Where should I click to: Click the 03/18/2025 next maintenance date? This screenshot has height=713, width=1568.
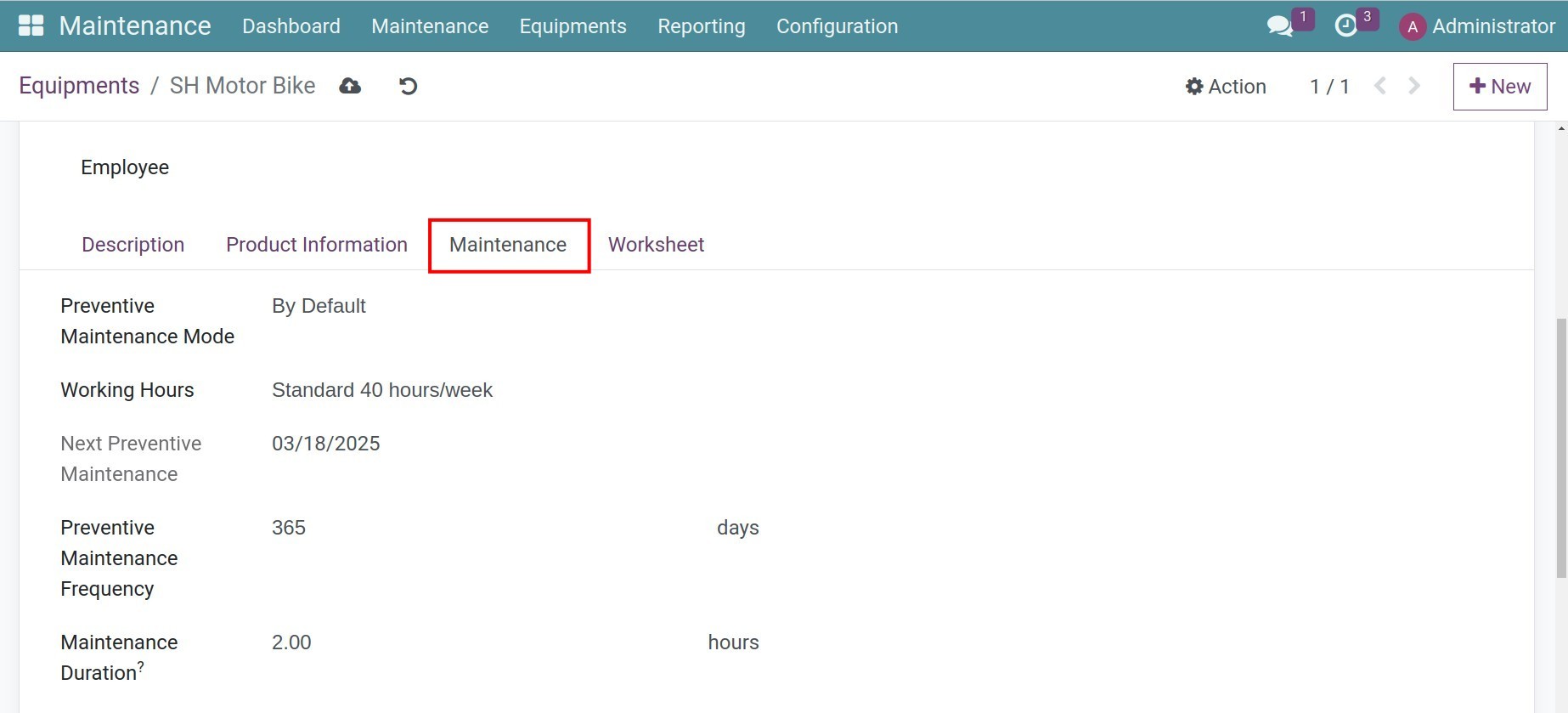pos(326,444)
